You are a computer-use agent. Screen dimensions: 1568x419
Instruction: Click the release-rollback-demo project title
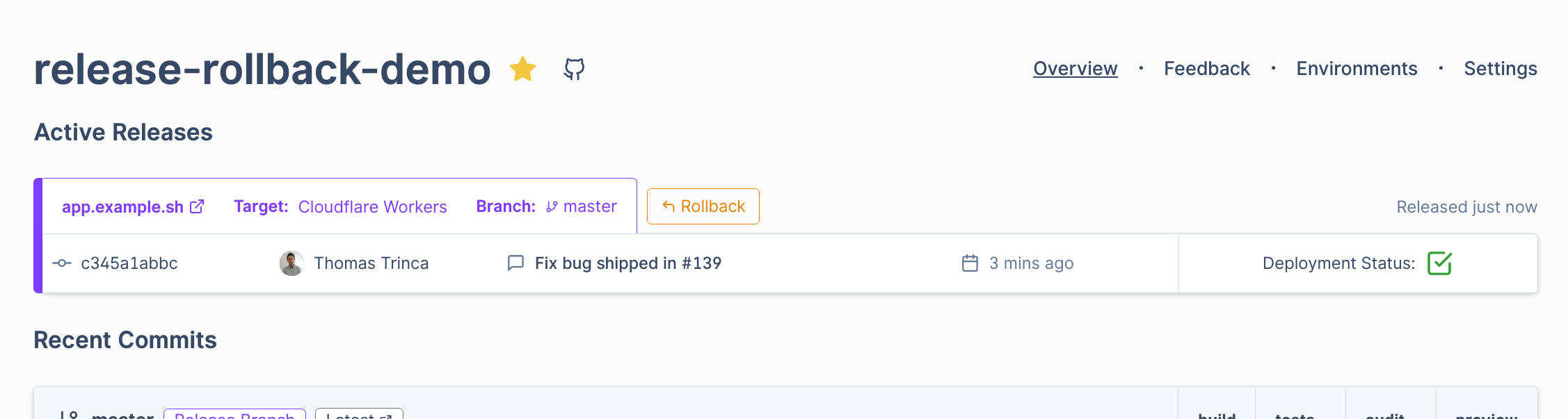(262, 69)
